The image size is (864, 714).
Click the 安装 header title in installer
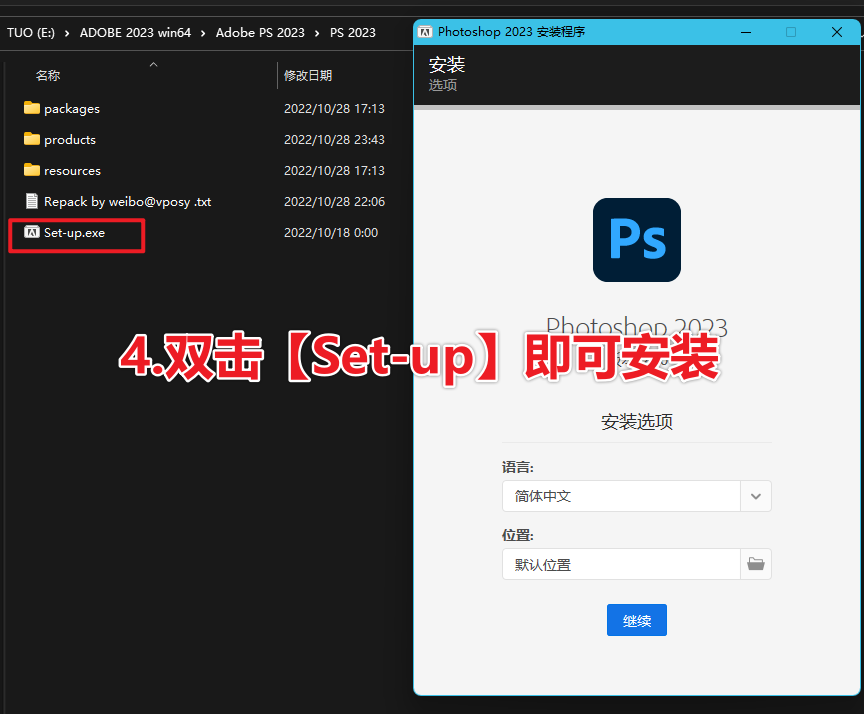pos(447,64)
